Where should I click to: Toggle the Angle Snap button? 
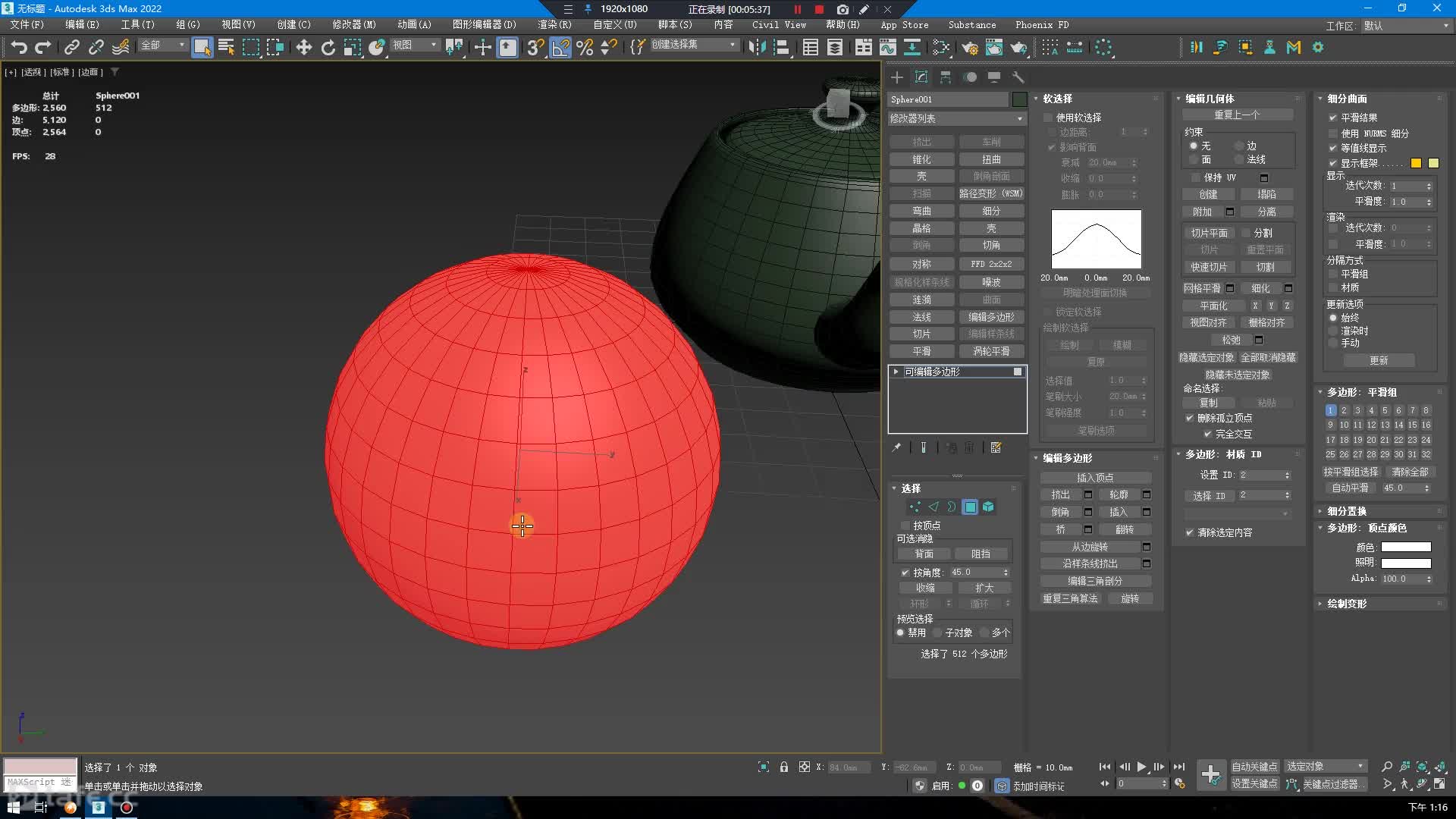[560, 47]
